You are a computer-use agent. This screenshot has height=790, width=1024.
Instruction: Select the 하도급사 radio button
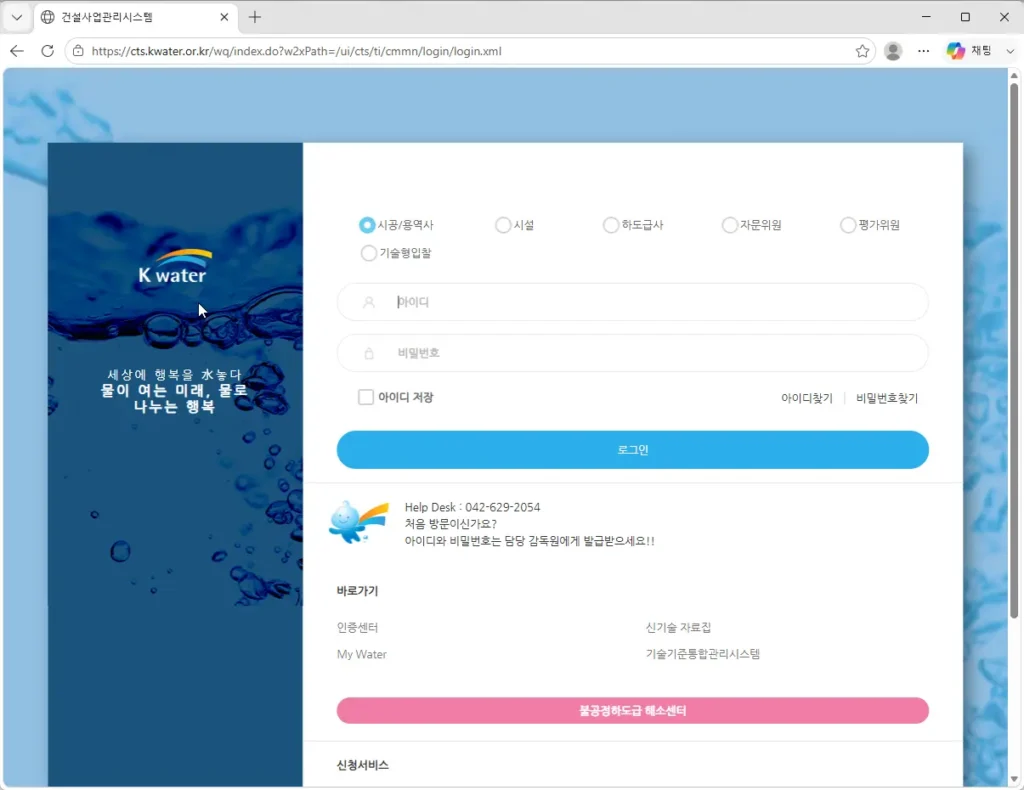pos(611,225)
